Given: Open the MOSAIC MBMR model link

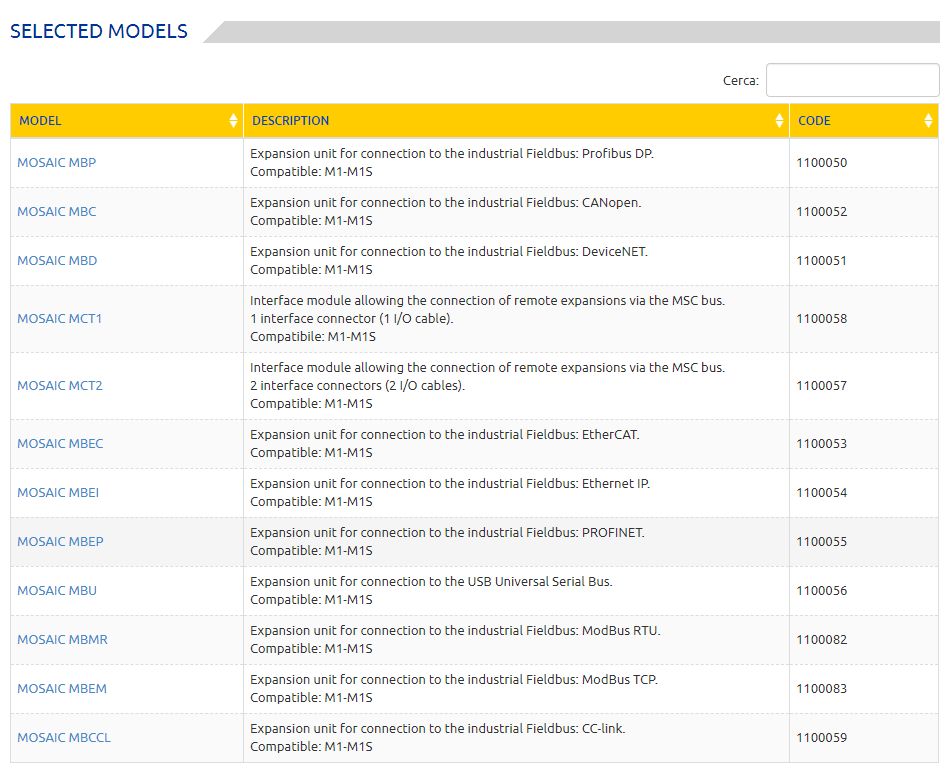Looking at the screenshot, I should 62,640.
